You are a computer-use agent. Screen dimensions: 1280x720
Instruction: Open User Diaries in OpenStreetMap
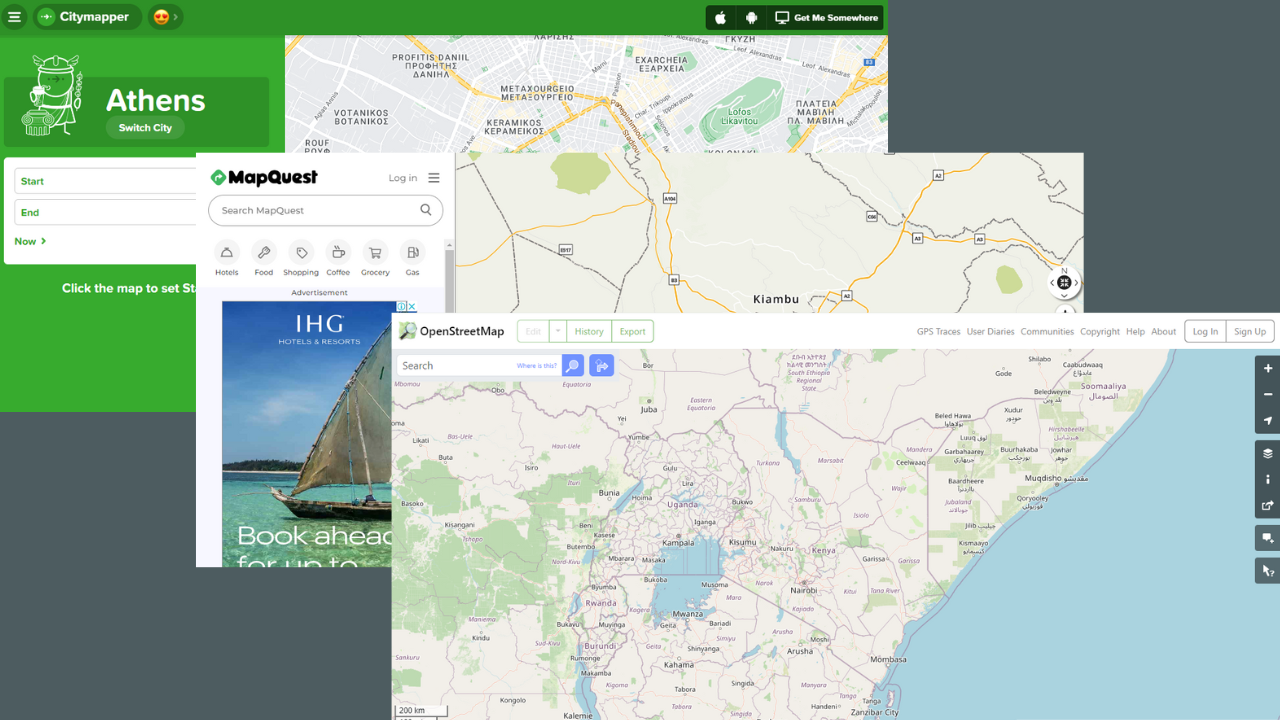990,331
